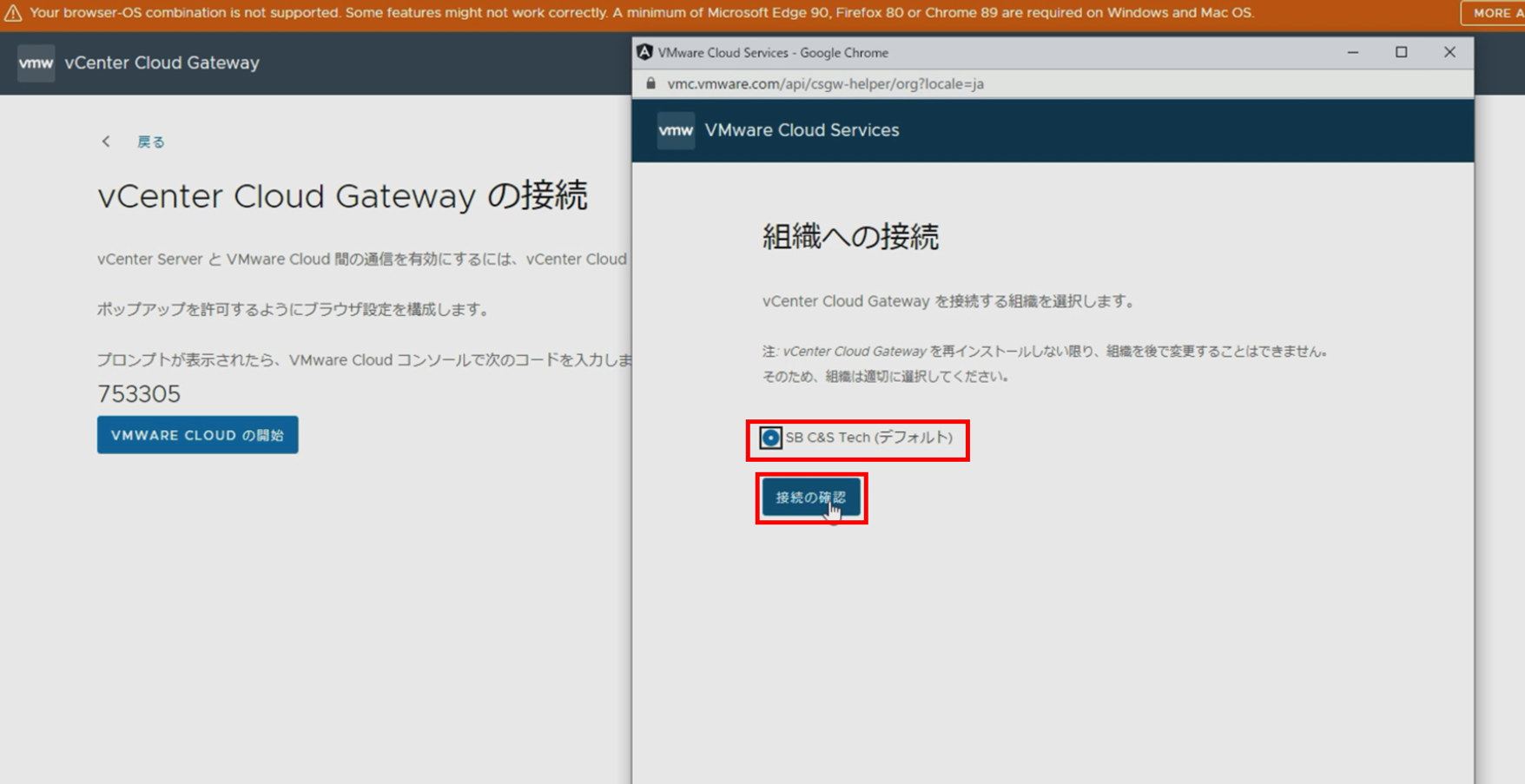Click the vmw logo in VMware Cloud Services popup
The image size is (1525, 784).
click(676, 130)
